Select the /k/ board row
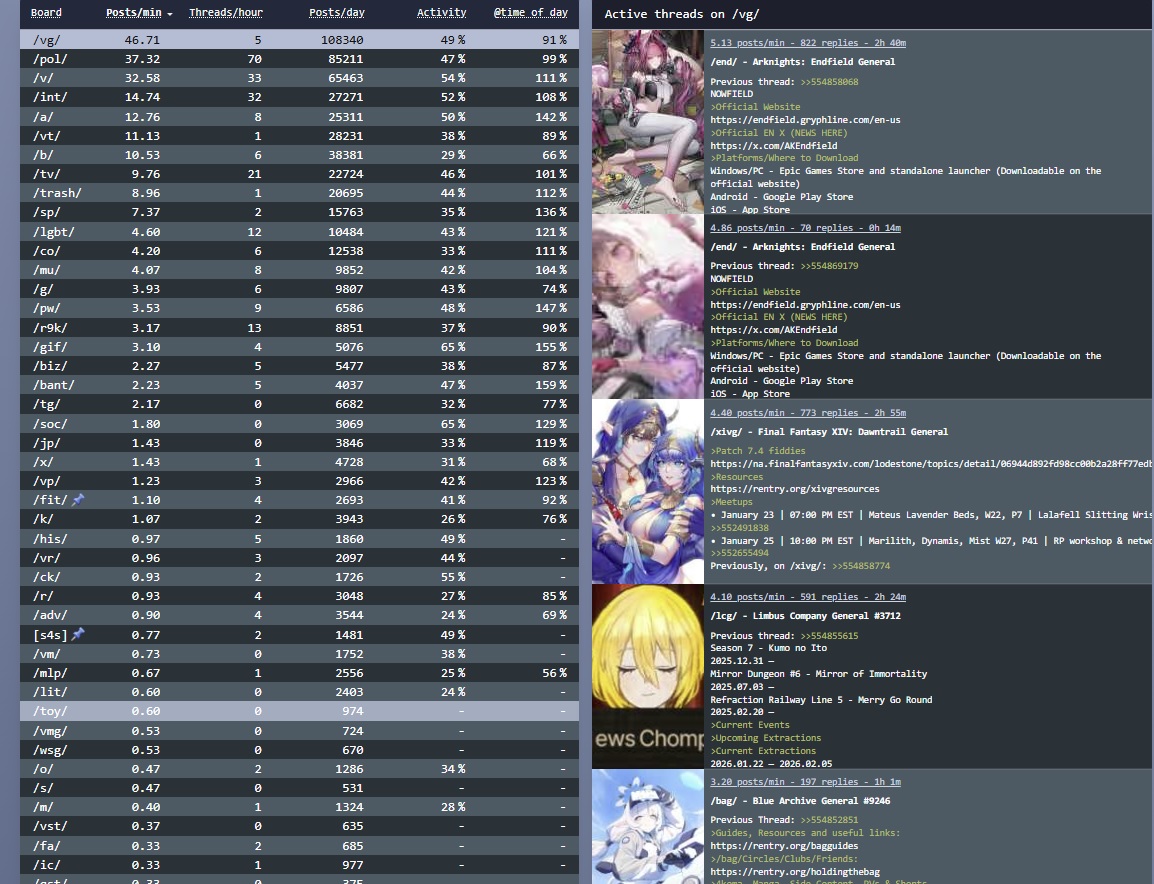The image size is (1154, 884). click(300, 519)
